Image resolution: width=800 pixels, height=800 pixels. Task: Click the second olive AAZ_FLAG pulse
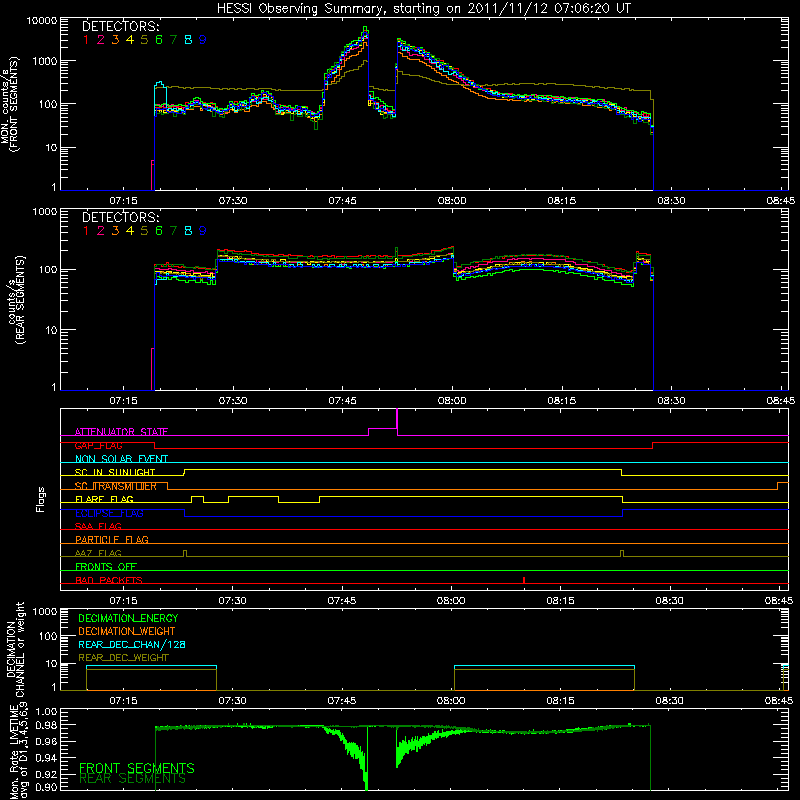pyautogui.click(x=622, y=553)
